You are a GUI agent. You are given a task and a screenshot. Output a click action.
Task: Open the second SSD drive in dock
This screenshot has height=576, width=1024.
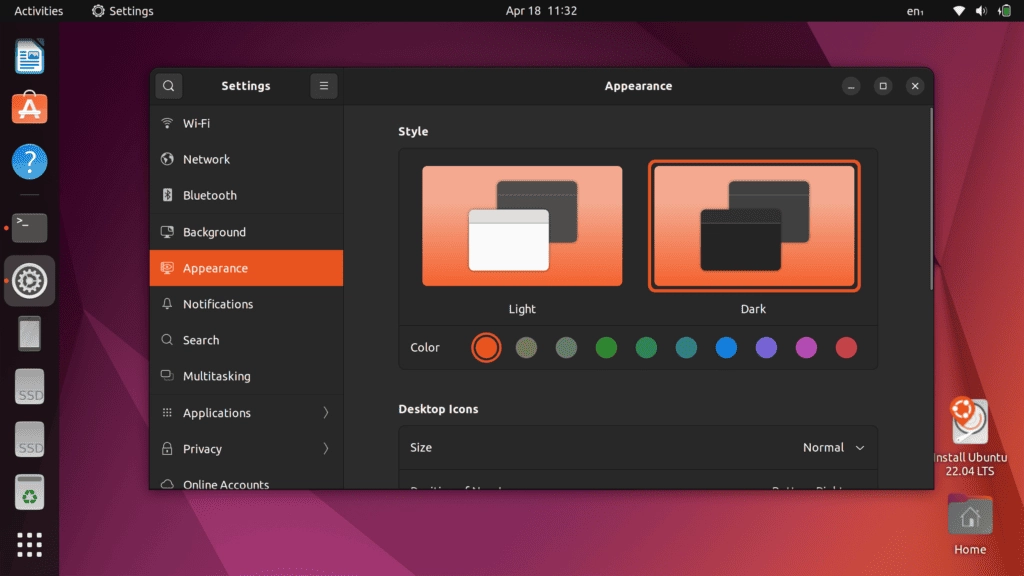(29, 440)
